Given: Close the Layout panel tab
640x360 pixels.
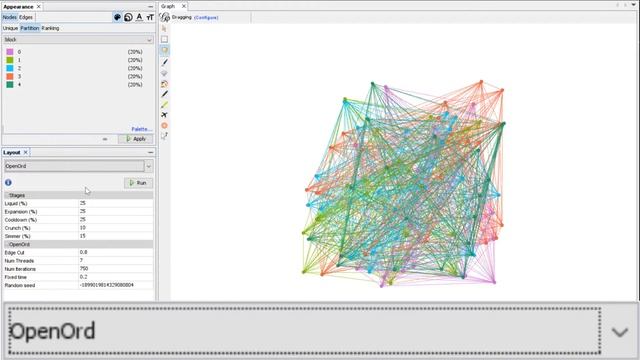Looking at the screenshot, I should 25,152.
